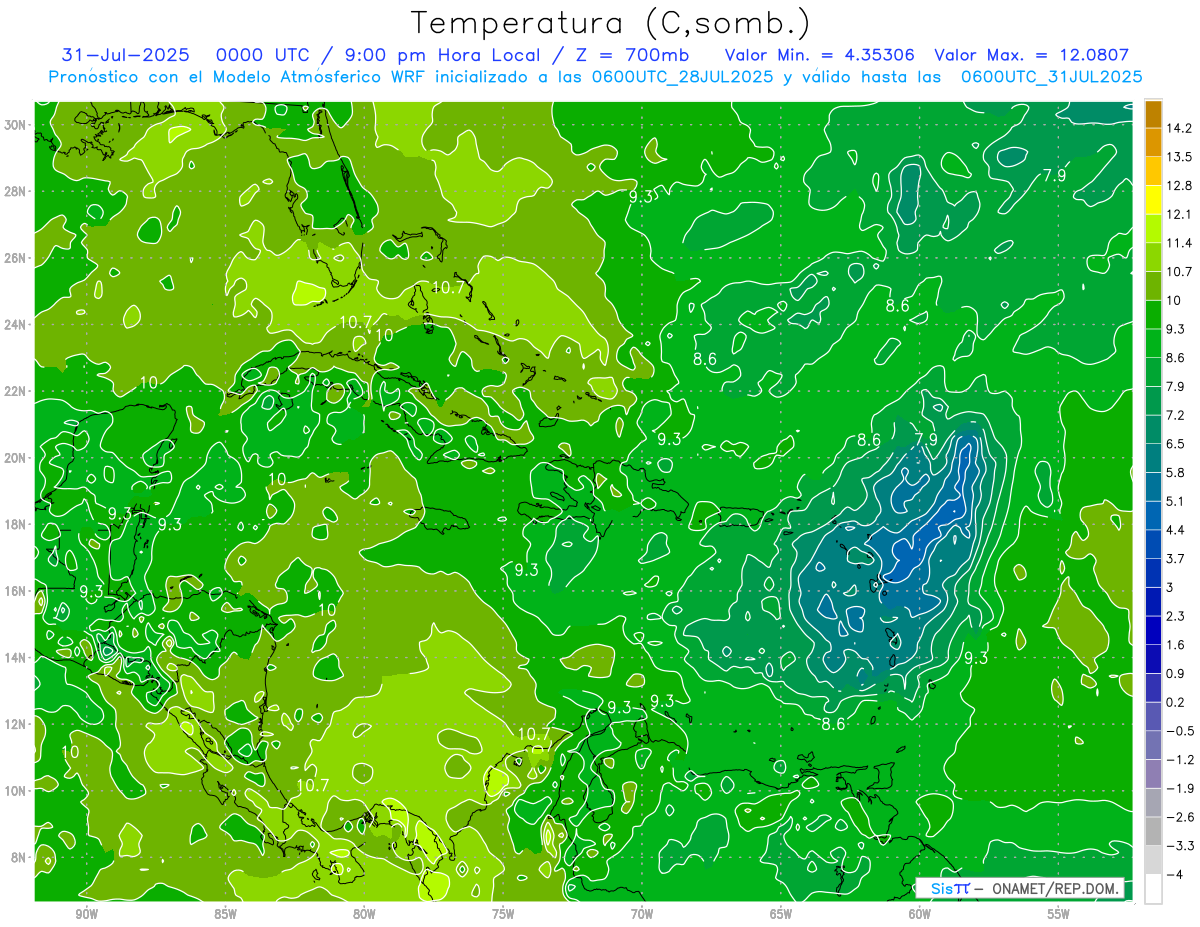
Task: Click the '70W' longitude axis label
Action: 642,914
